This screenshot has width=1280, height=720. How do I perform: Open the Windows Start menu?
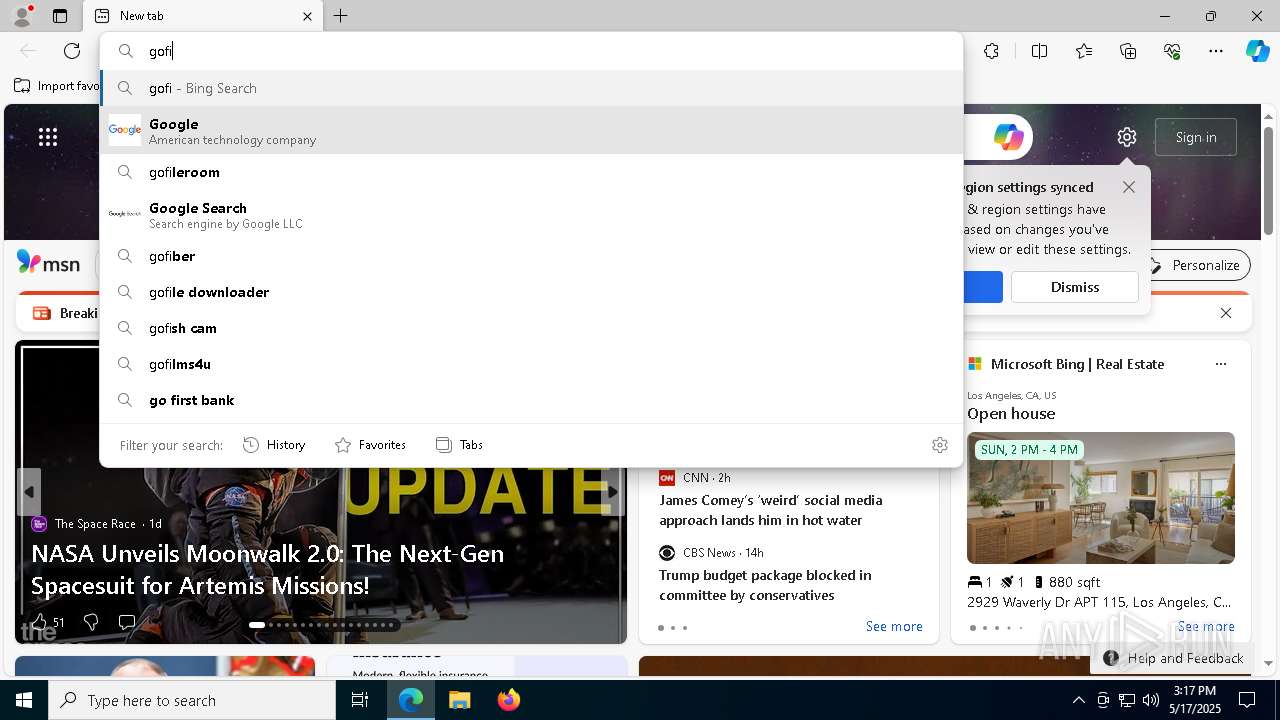(24, 700)
